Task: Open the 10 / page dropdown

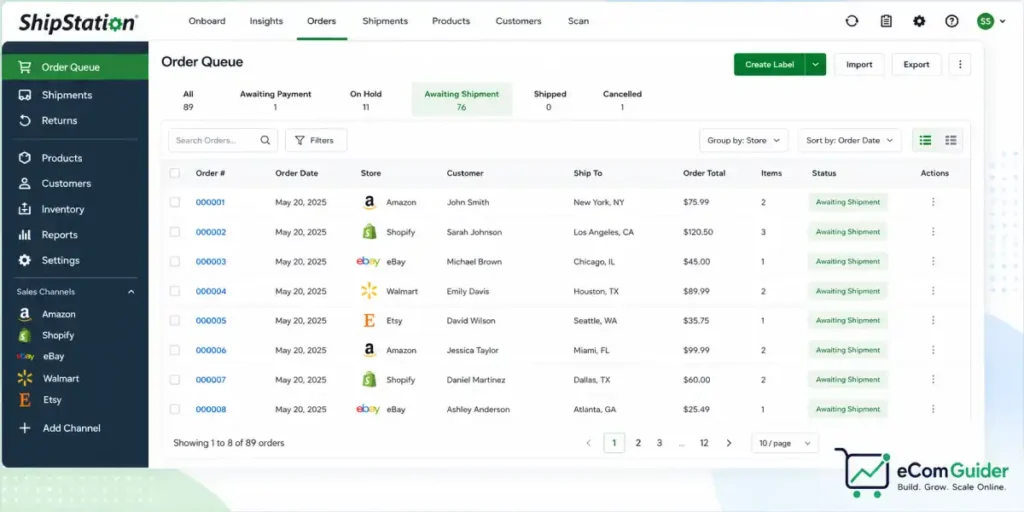Action: [x=784, y=443]
